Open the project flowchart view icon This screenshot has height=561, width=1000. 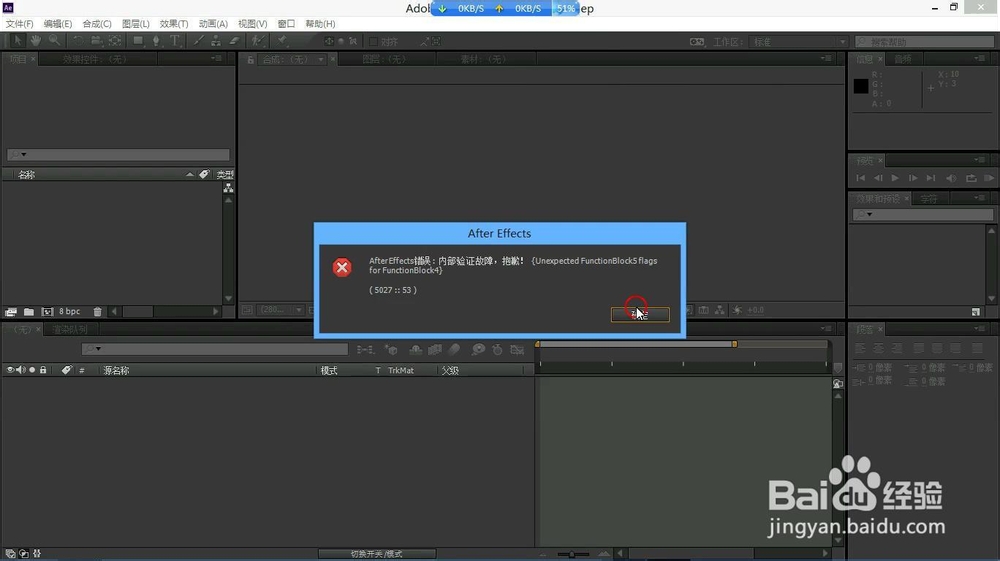pyautogui.click(x=228, y=188)
